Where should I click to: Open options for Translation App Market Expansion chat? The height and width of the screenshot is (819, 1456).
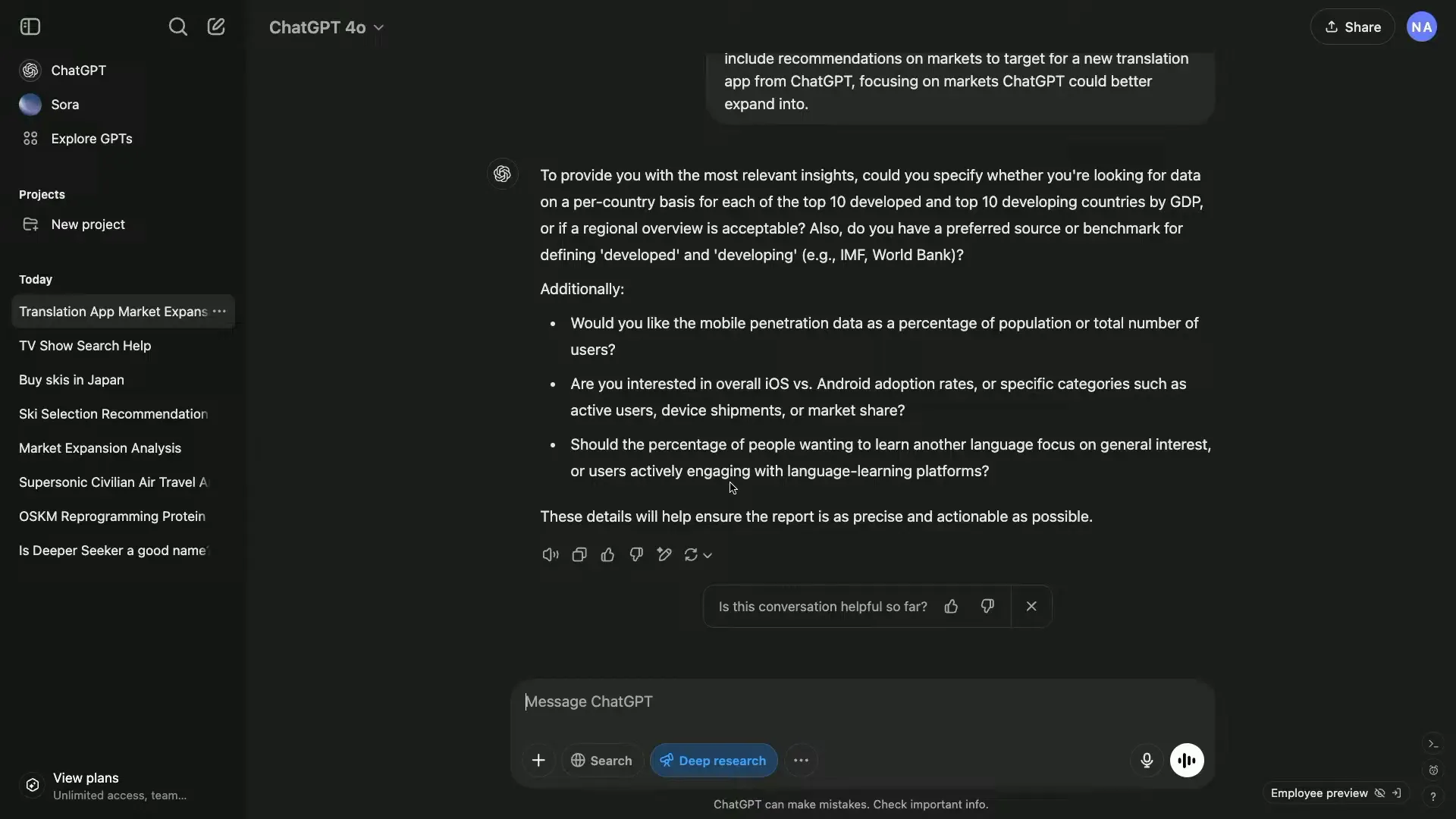tap(219, 311)
